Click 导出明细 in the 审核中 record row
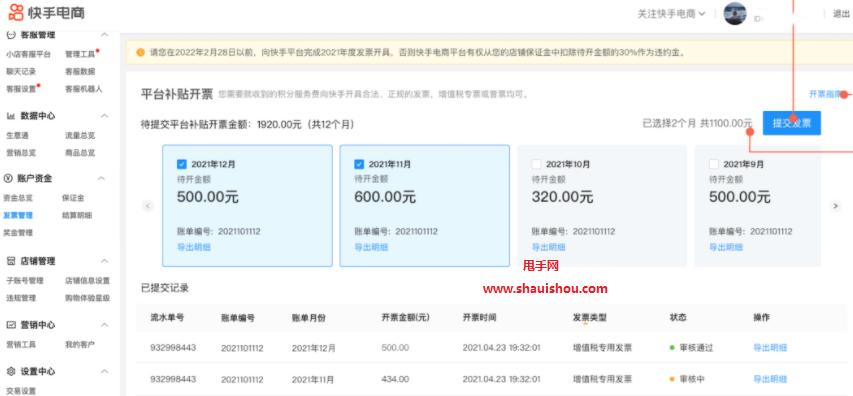The height and width of the screenshot is (396, 853). (770, 379)
